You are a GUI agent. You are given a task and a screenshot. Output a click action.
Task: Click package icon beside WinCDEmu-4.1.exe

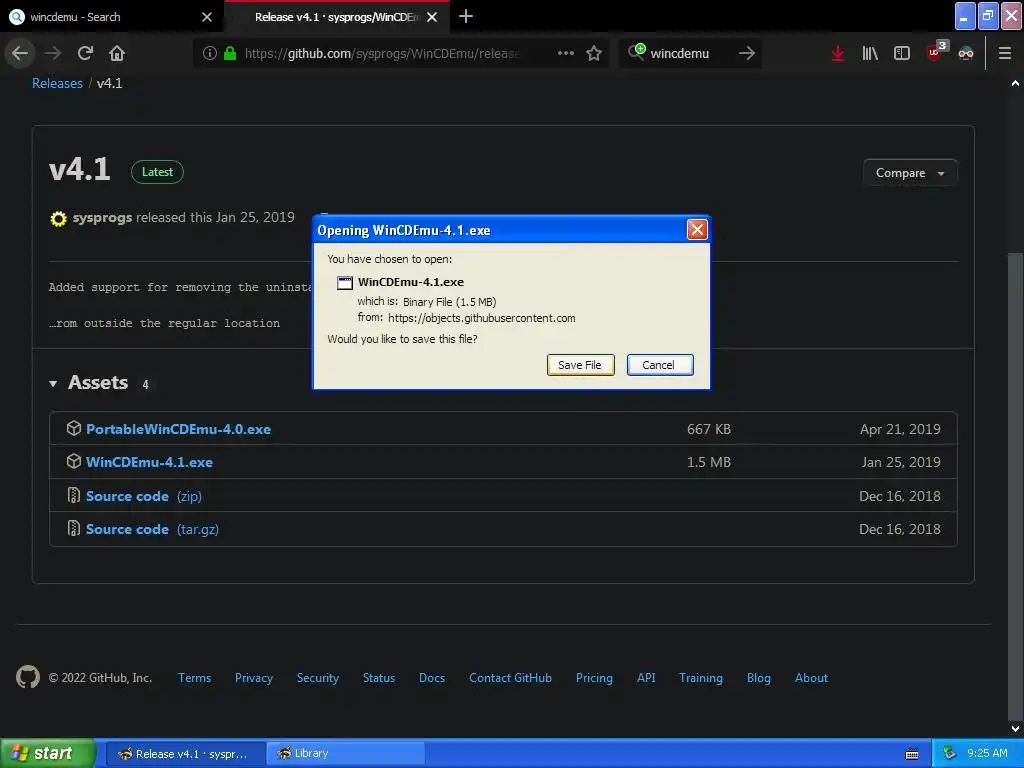[74, 462]
